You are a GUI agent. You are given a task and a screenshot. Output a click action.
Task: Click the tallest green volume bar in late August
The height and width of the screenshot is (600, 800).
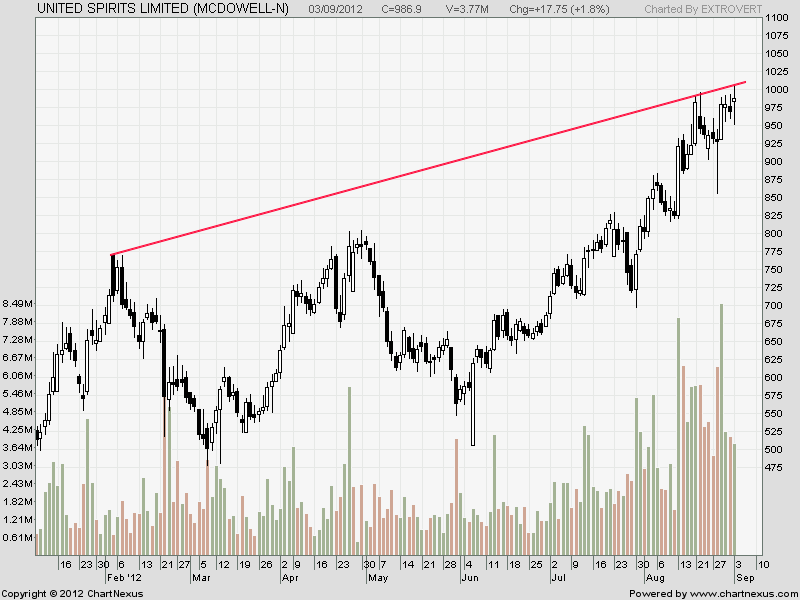[x=721, y=430]
